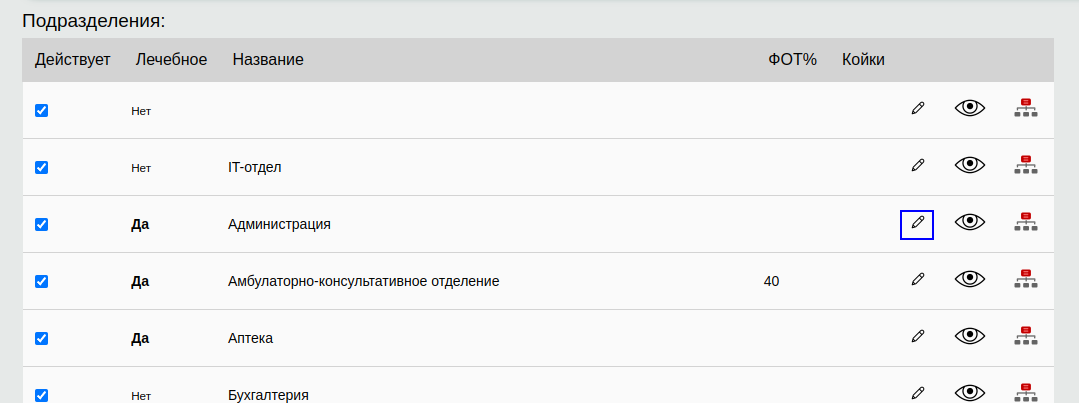The width and height of the screenshot is (1079, 403).
Task: Click hierarchy icon in Администрация row
Action: (x=1026, y=222)
